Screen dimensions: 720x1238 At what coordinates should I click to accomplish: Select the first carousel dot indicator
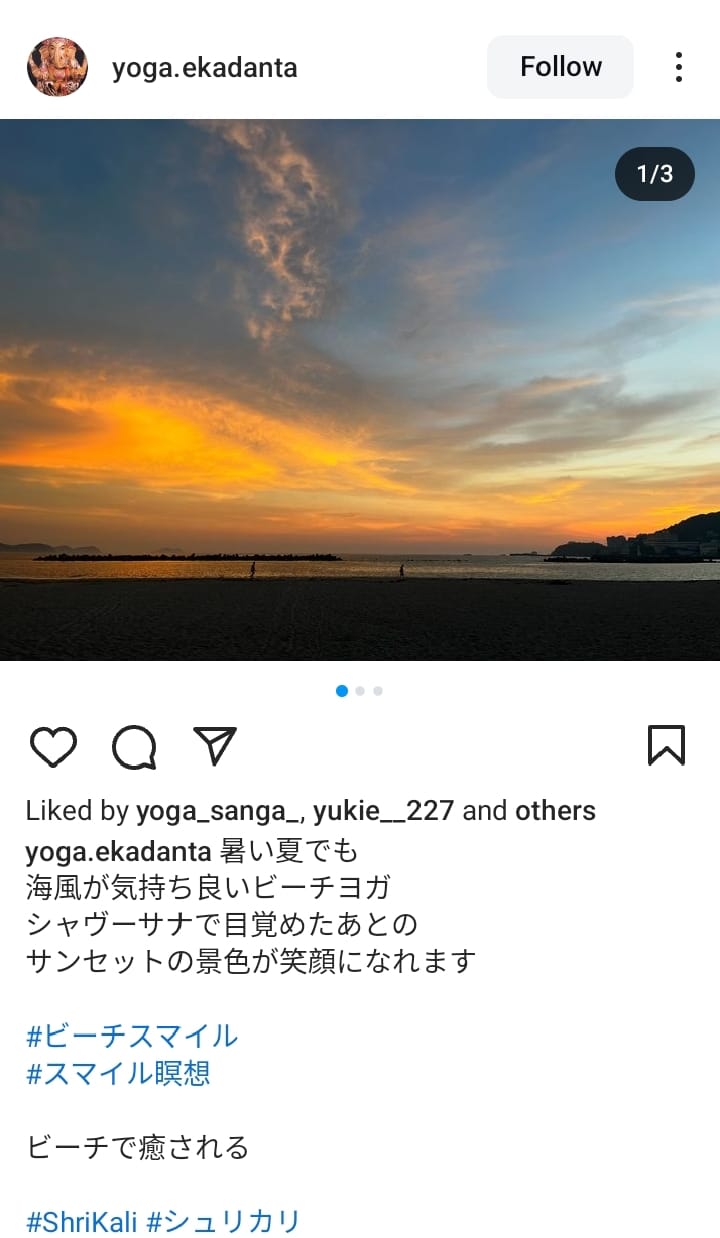[x=342, y=691]
